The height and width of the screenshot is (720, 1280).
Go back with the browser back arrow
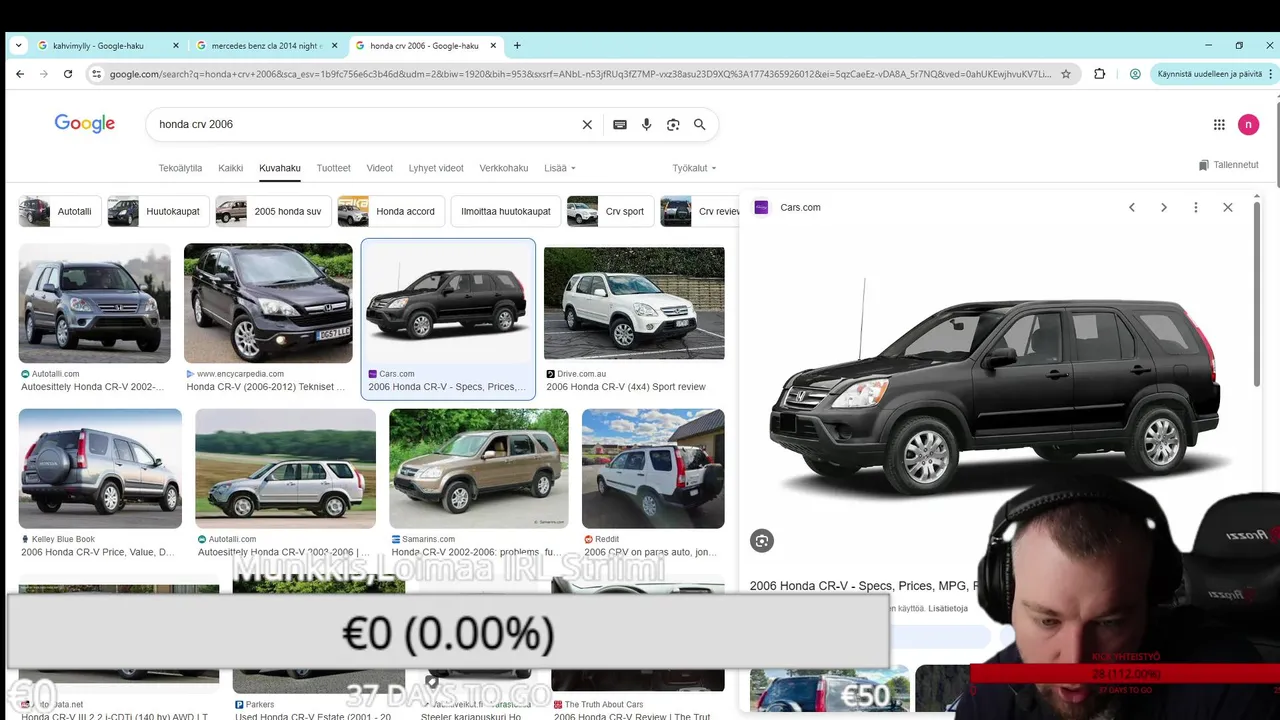[20, 74]
